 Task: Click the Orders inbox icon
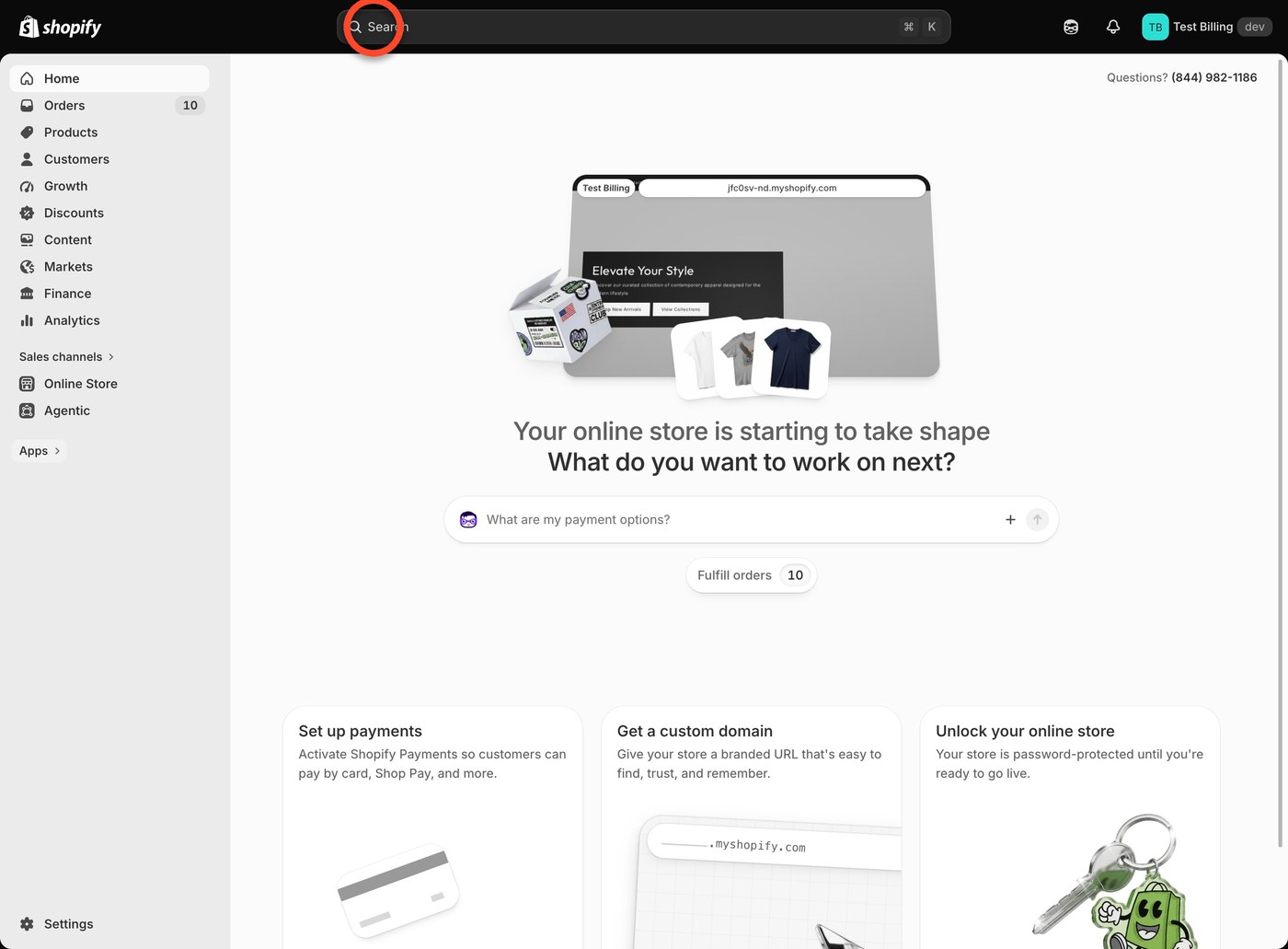pos(27,105)
